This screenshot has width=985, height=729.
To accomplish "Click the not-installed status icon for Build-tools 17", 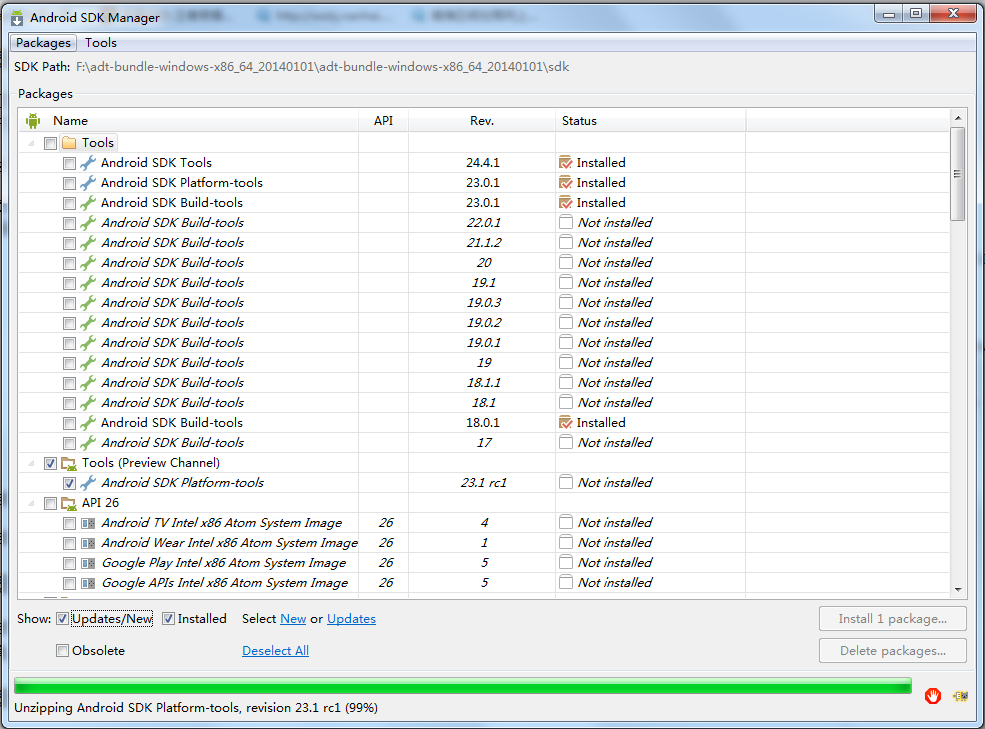I will 565,442.
